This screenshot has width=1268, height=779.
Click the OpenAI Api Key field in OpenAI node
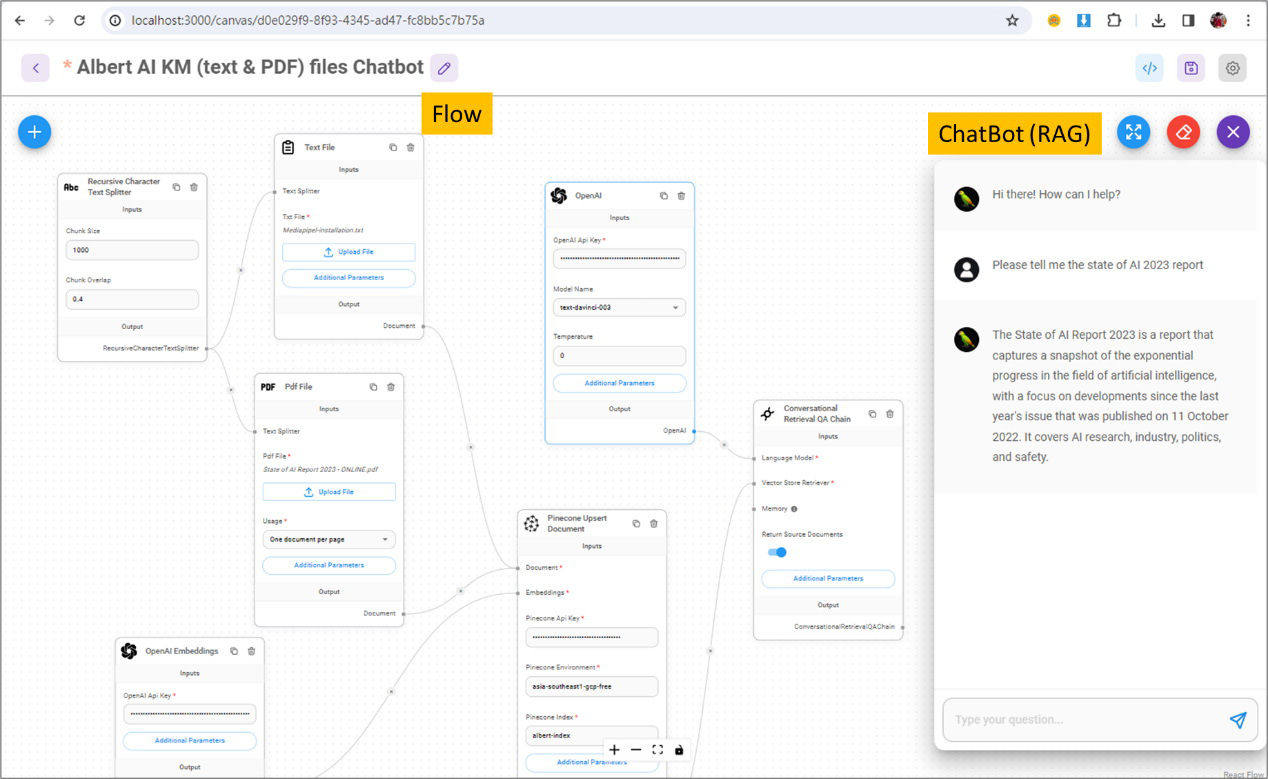620,258
